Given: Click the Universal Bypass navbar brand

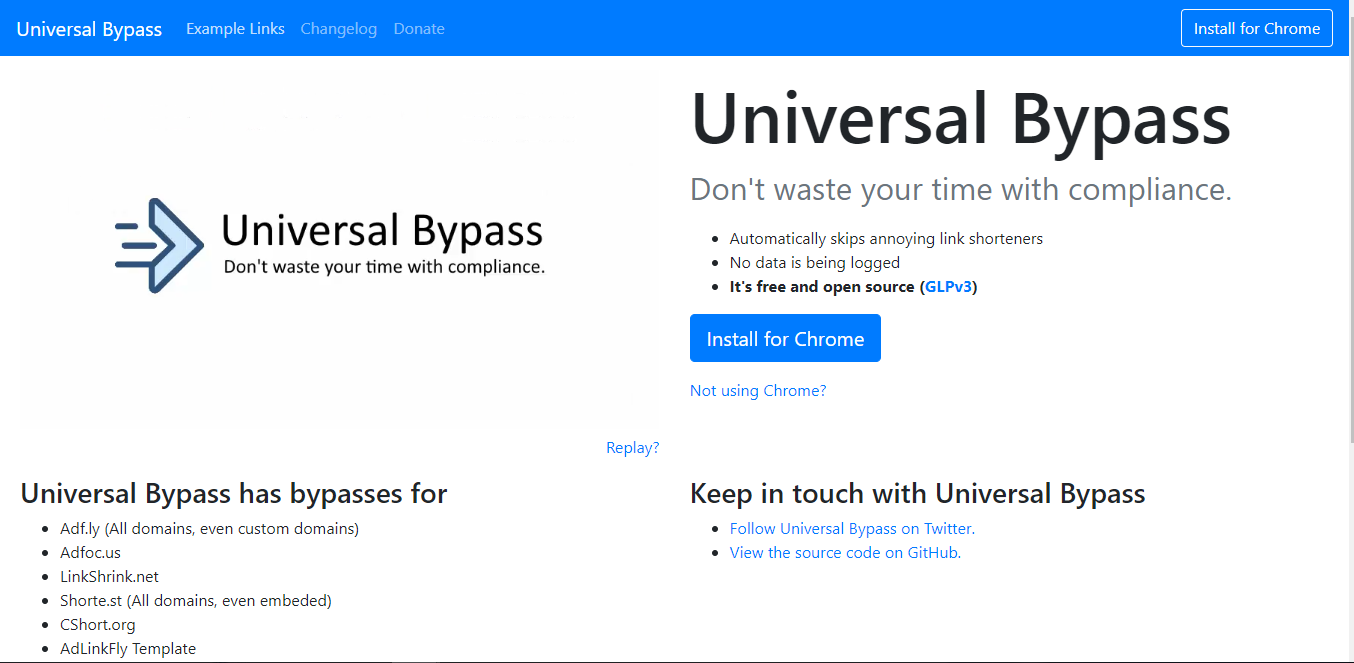Looking at the screenshot, I should (89, 29).
